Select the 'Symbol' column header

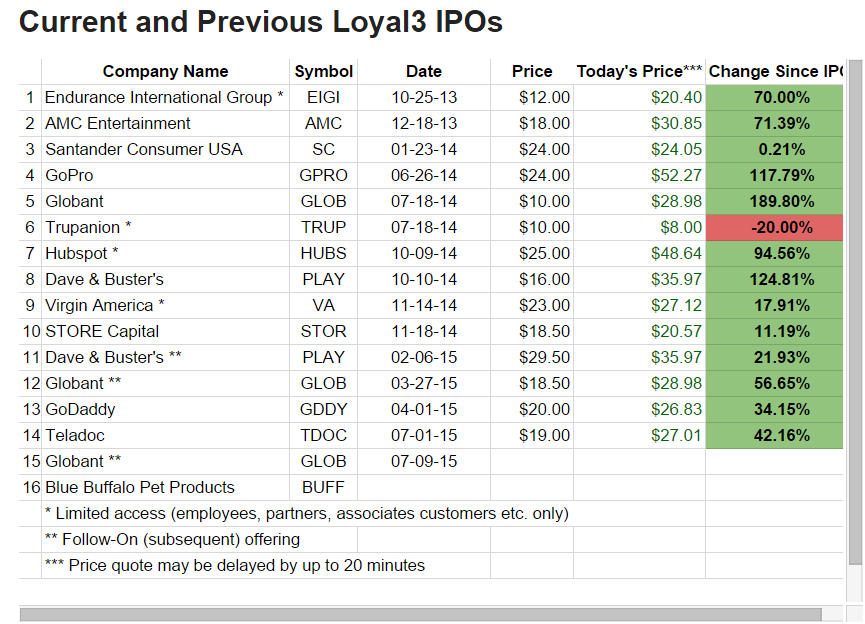coord(323,72)
